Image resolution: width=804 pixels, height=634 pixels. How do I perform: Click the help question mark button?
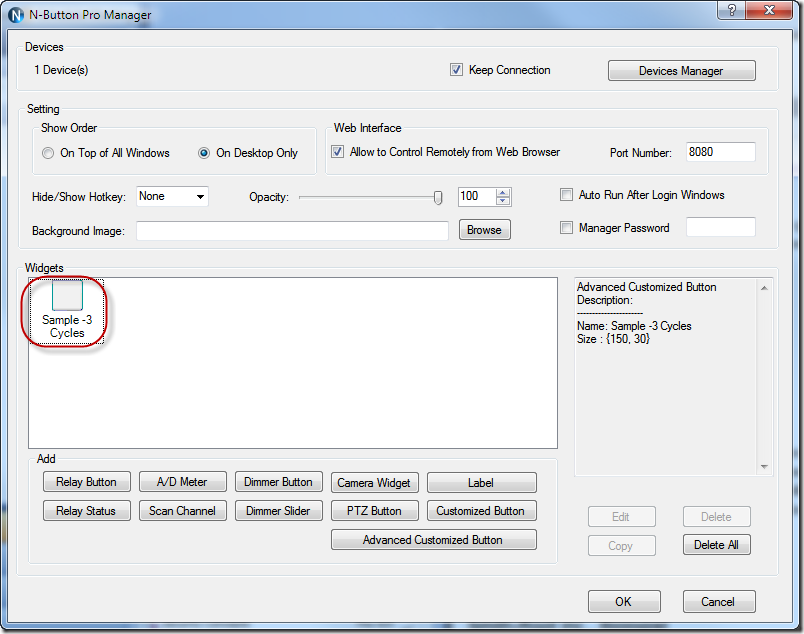pos(732,10)
